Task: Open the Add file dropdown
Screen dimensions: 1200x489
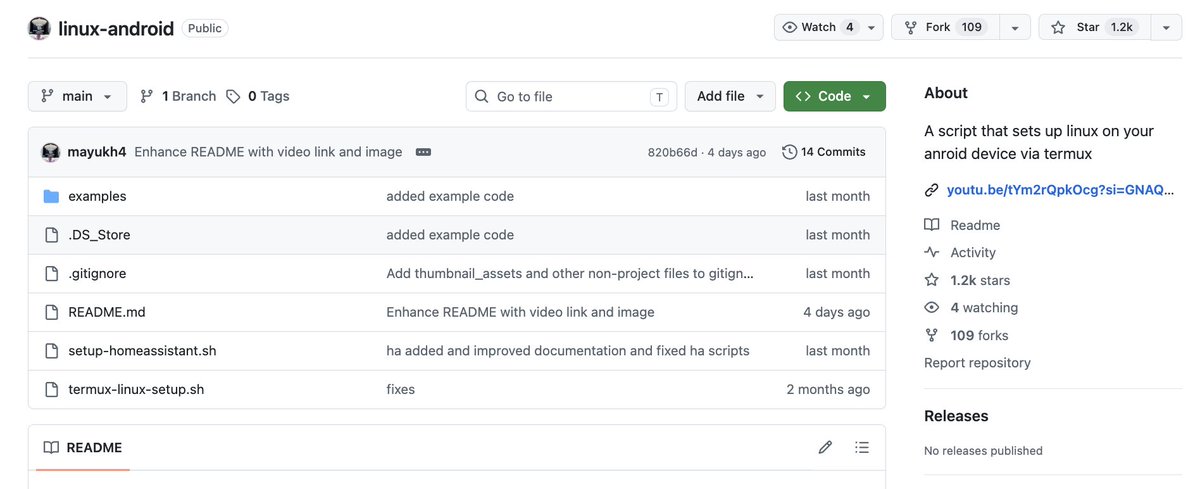Action: pos(730,96)
